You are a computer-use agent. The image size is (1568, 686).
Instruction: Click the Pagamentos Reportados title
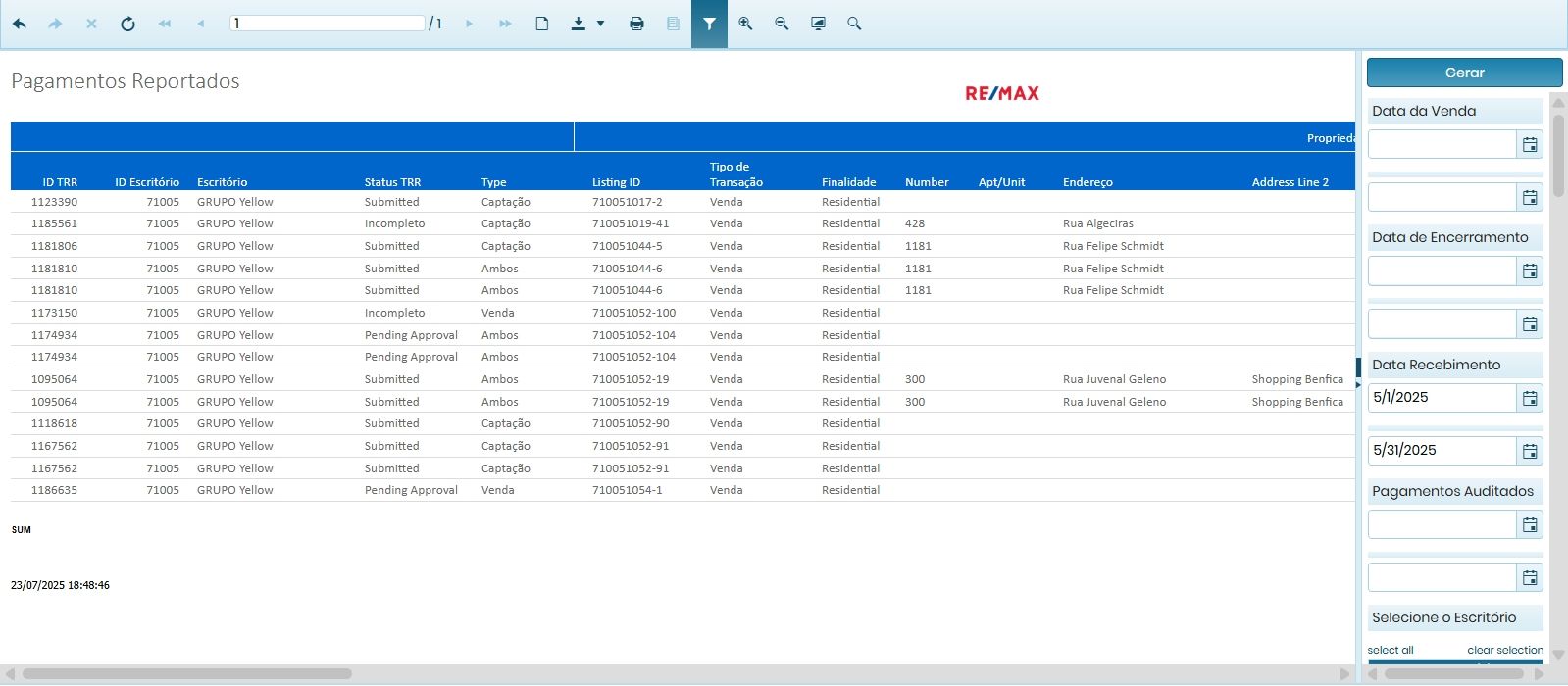pyautogui.click(x=125, y=81)
